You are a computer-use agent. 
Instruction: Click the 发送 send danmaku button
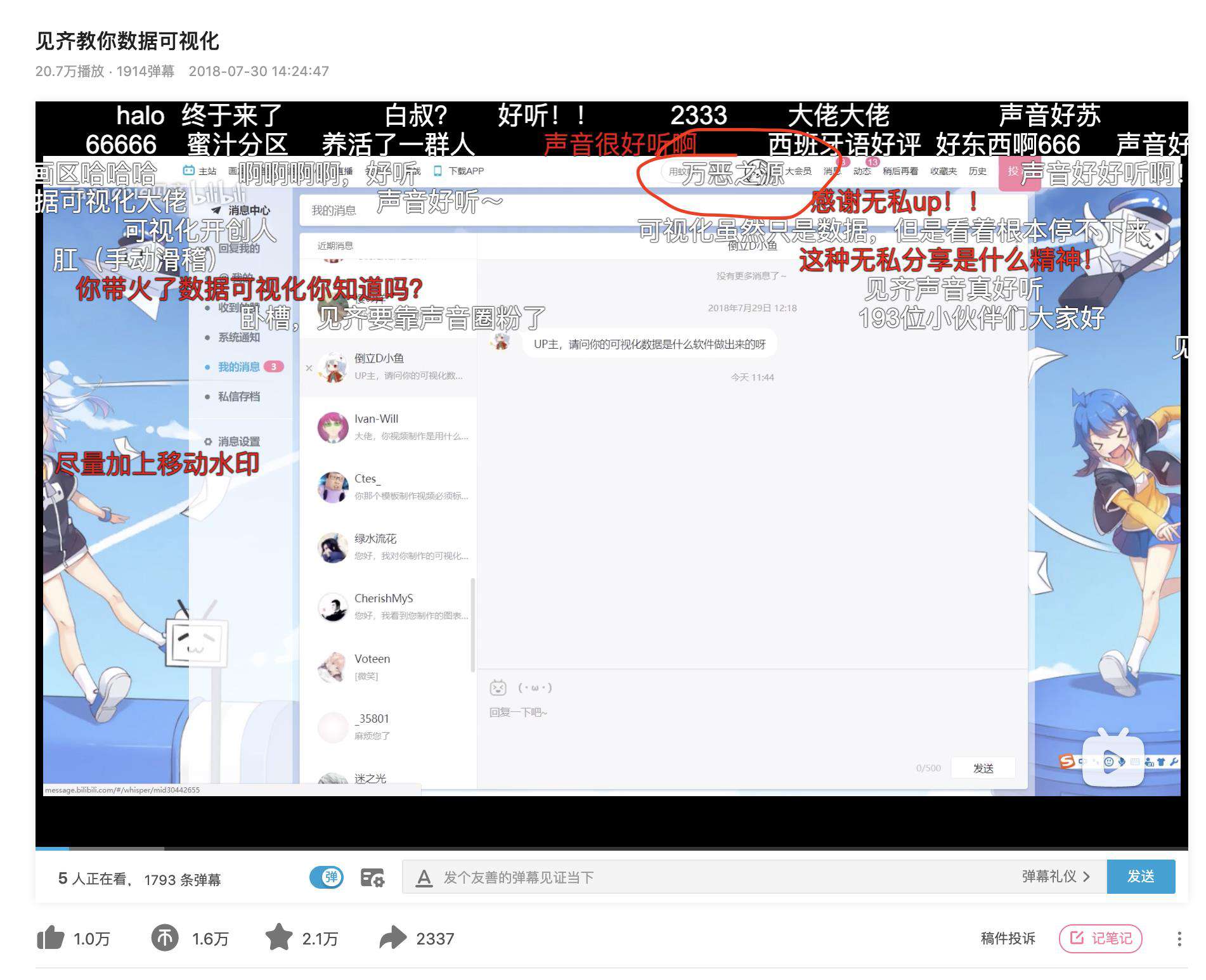tap(1141, 877)
